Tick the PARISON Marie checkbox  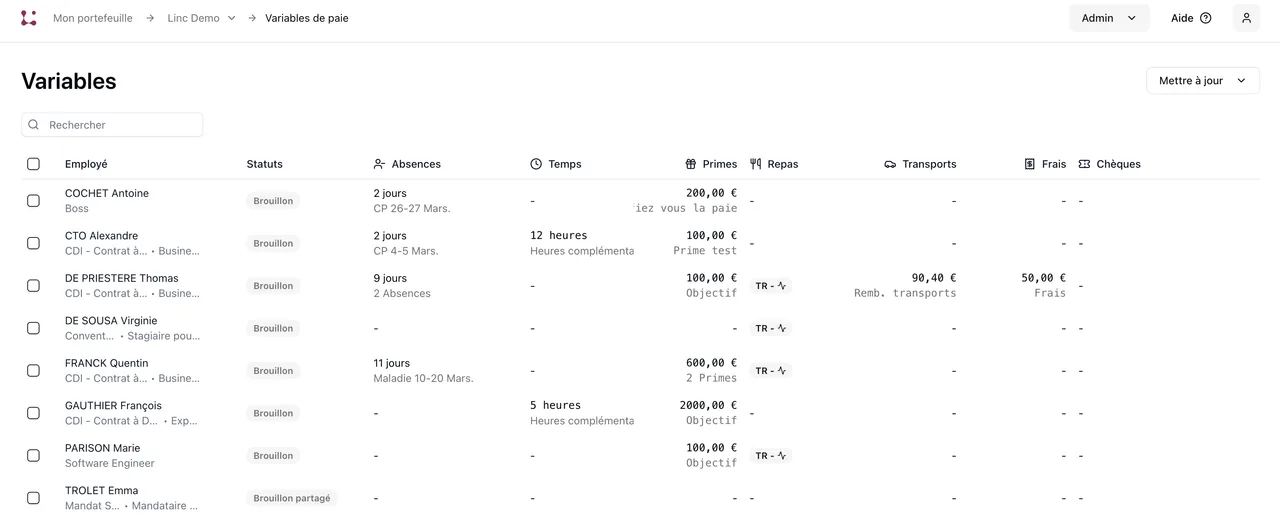tap(33, 456)
